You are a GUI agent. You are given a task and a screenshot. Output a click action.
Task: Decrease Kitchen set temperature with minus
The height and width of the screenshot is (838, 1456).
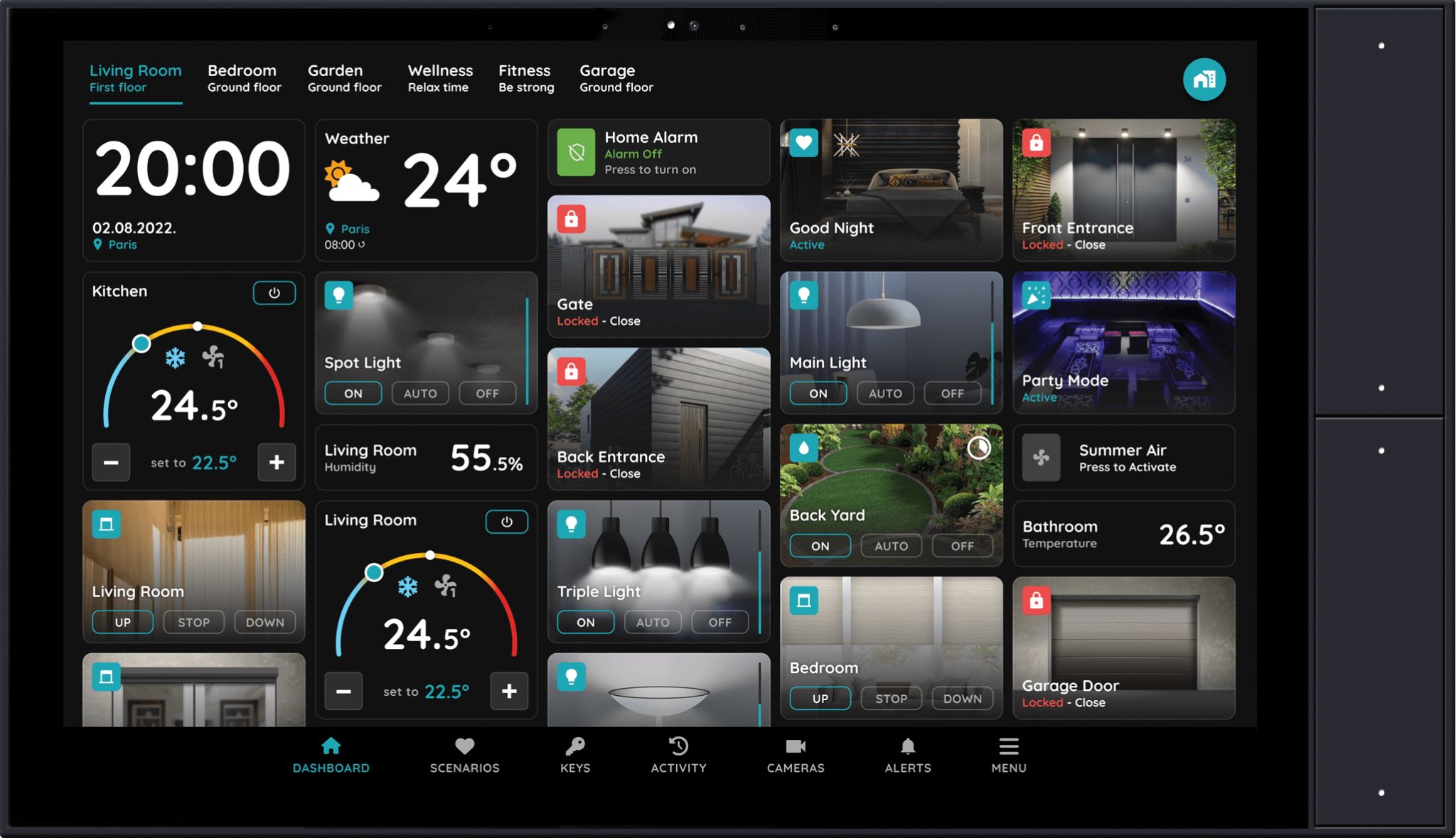pos(111,462)
